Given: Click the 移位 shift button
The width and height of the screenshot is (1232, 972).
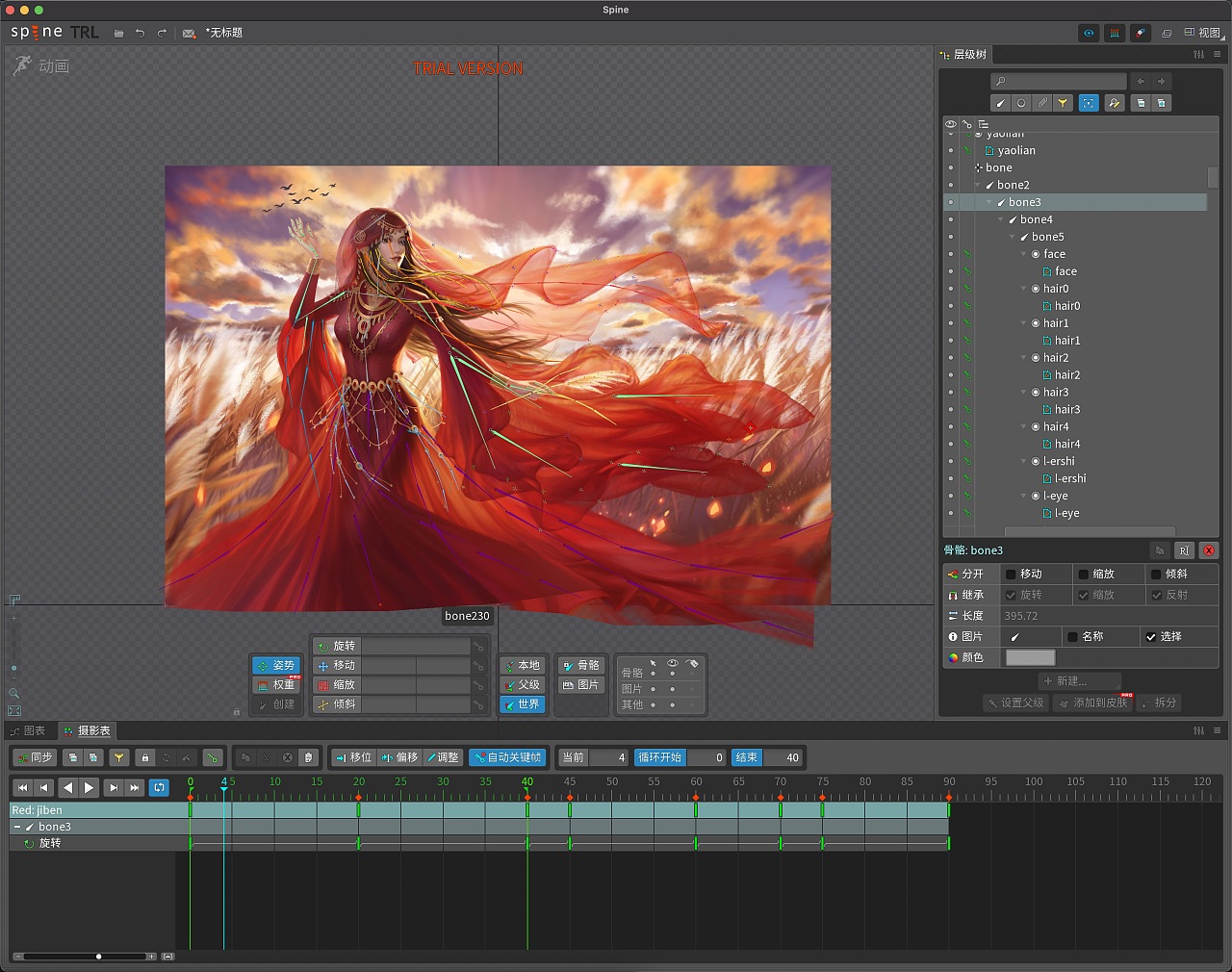Looking at the screenshot, I should point(353,757).
